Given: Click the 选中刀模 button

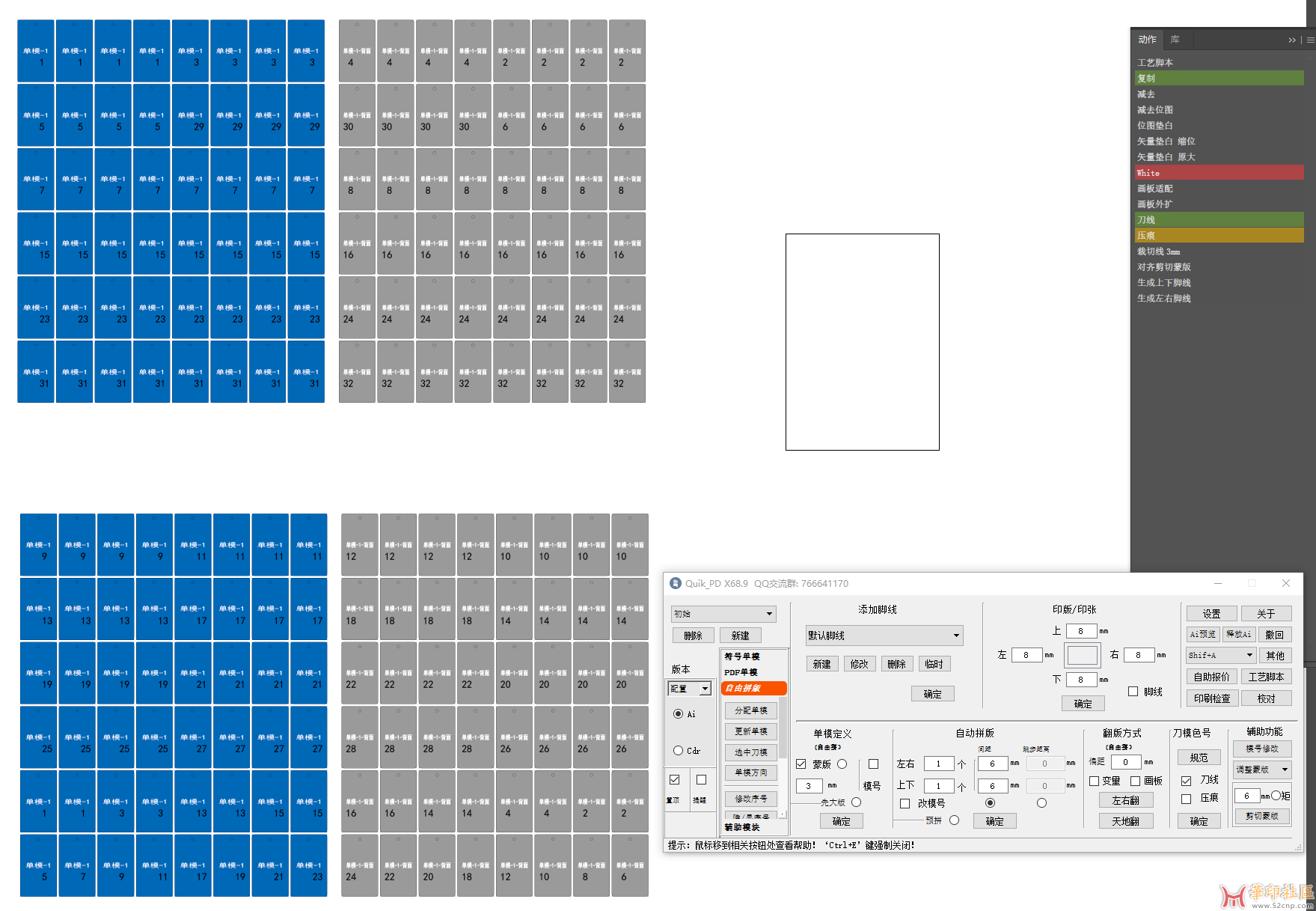Looking at the screenshot, I should pyautogui.click(x=750, y=752).
